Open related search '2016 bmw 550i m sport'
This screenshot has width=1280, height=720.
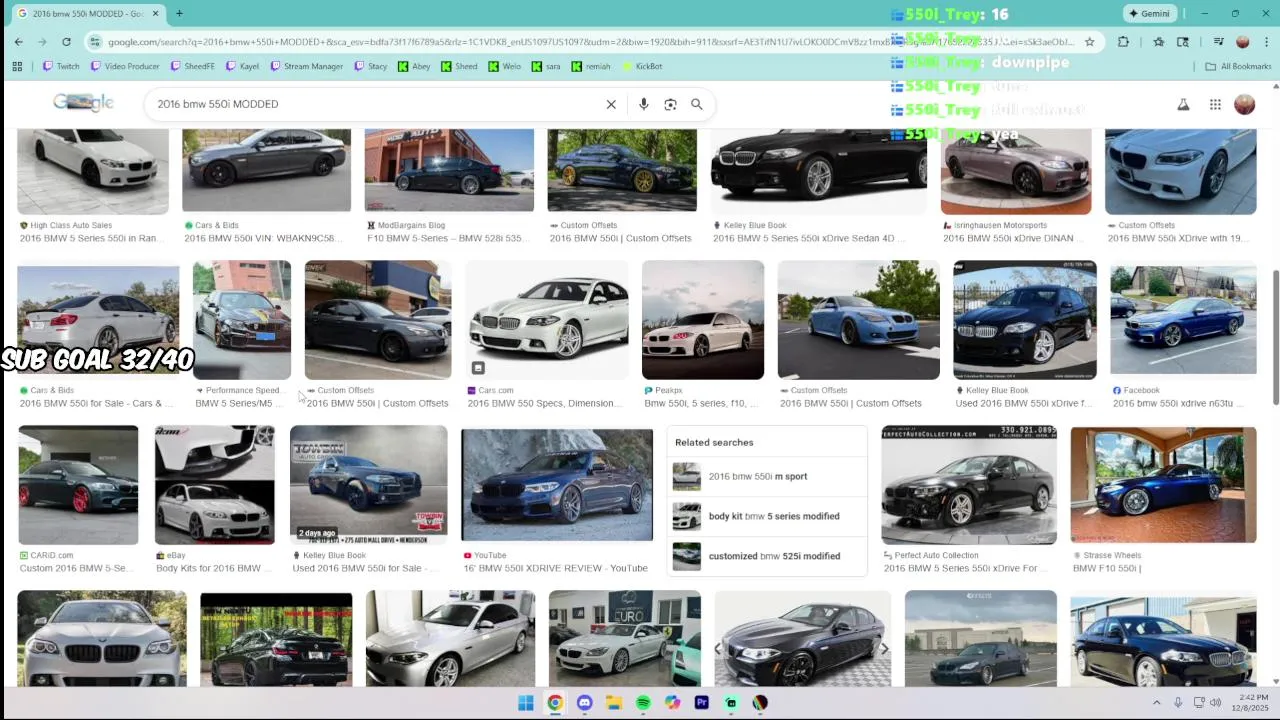tap(767, 476)
